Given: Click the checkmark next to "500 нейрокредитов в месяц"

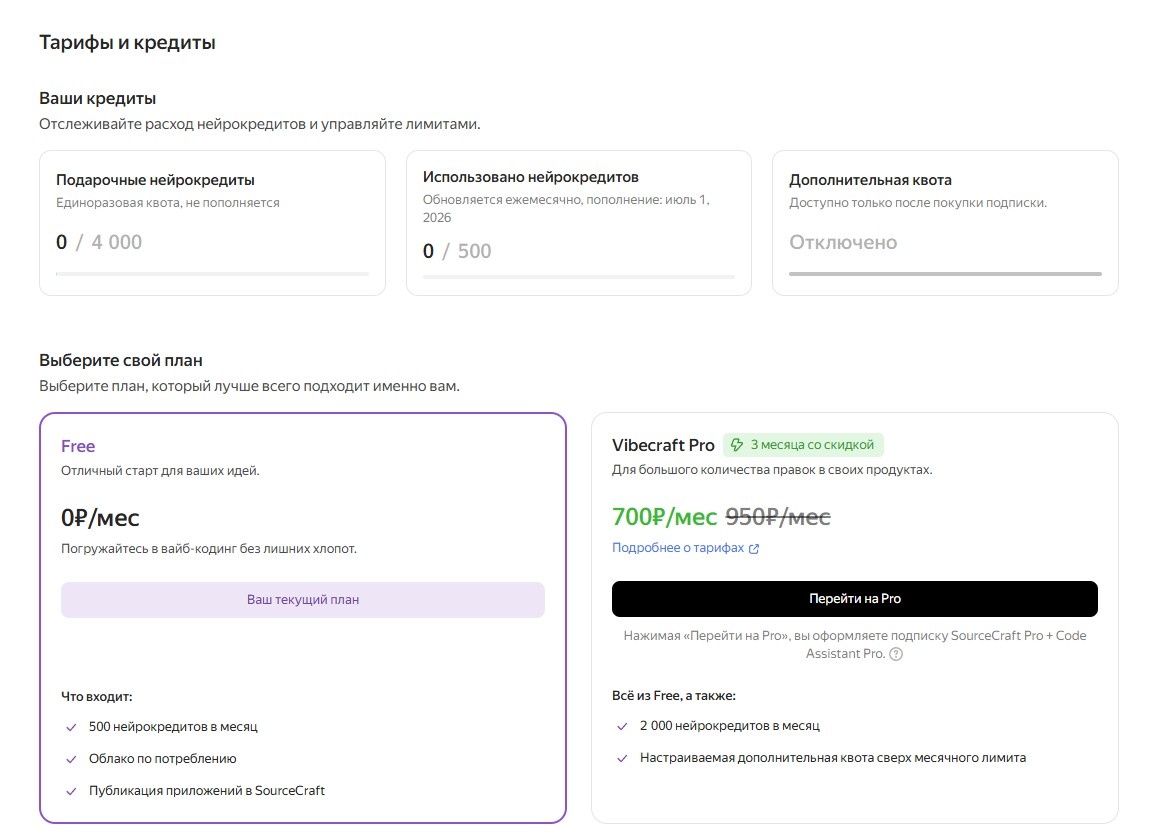Looking at the screenshot, I should (71, 728).
